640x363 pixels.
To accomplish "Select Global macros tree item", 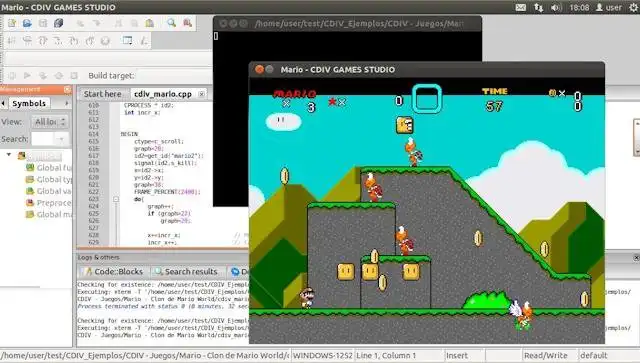I will click(x=49, y=214).
